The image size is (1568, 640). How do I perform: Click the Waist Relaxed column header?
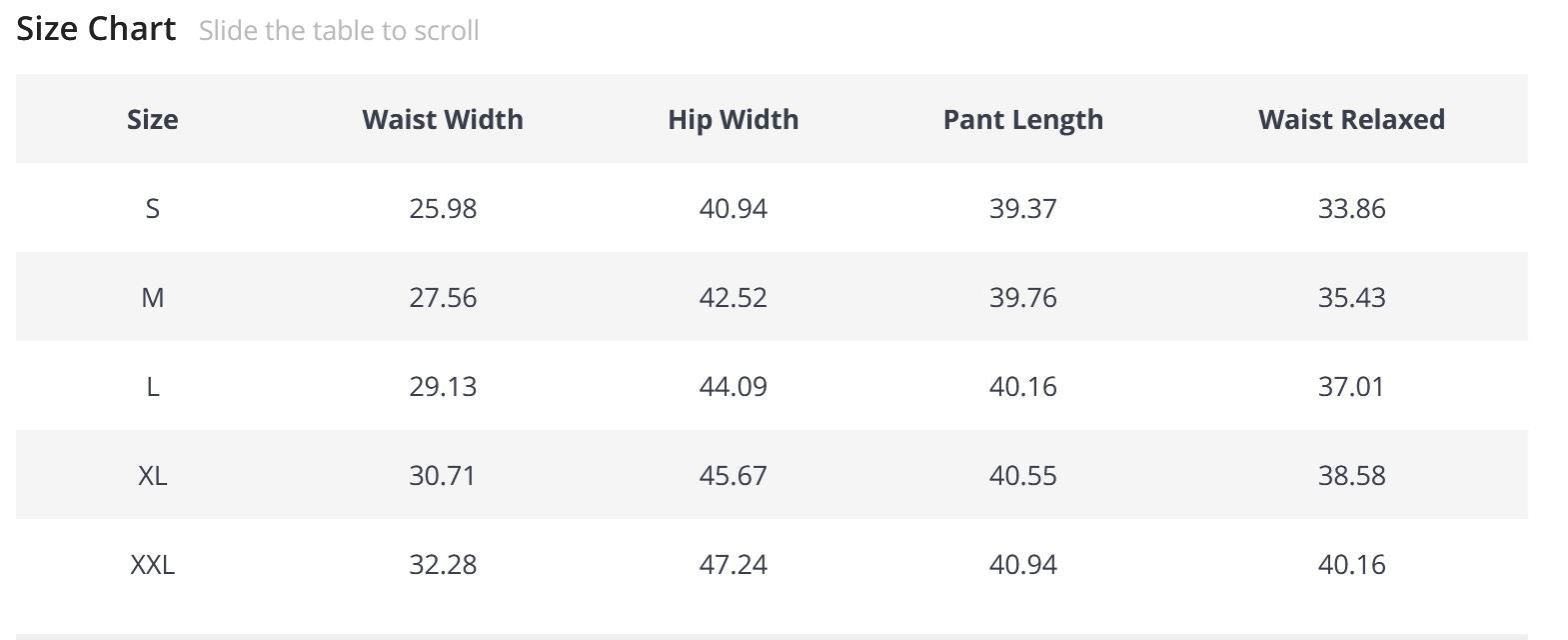(1351, 120)
